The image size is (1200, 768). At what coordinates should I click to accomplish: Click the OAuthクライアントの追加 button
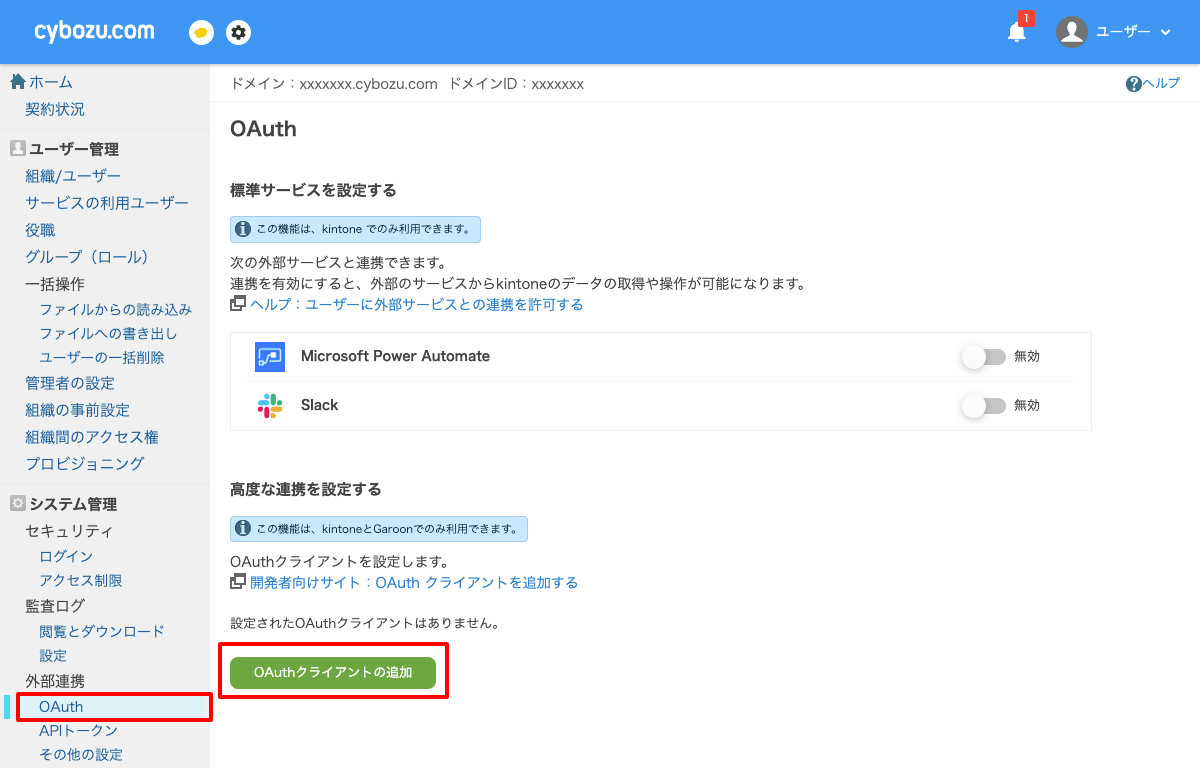tap(333, 673)
